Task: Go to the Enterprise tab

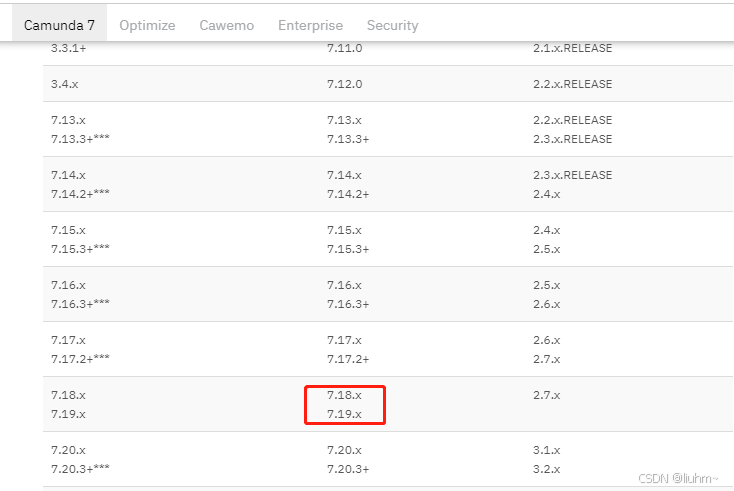Action: point(310,25)
